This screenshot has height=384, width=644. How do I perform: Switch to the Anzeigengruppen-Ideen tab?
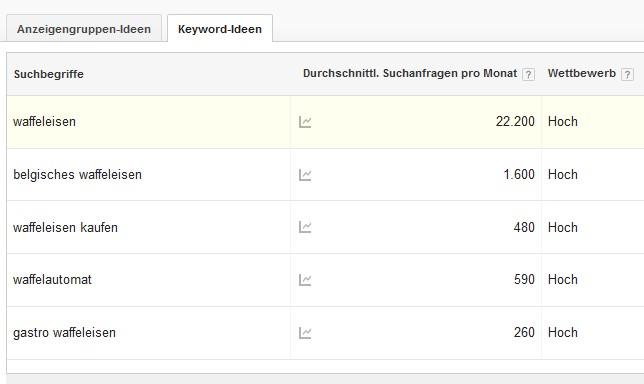pos(84,29)
